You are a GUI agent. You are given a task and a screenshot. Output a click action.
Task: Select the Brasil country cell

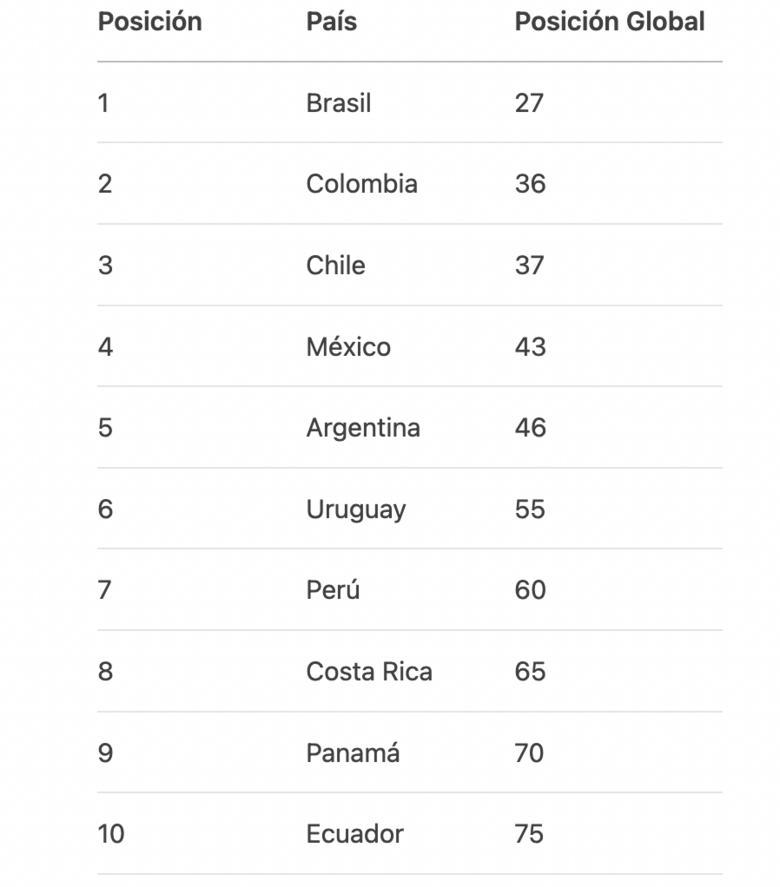[x=339, y=103]
